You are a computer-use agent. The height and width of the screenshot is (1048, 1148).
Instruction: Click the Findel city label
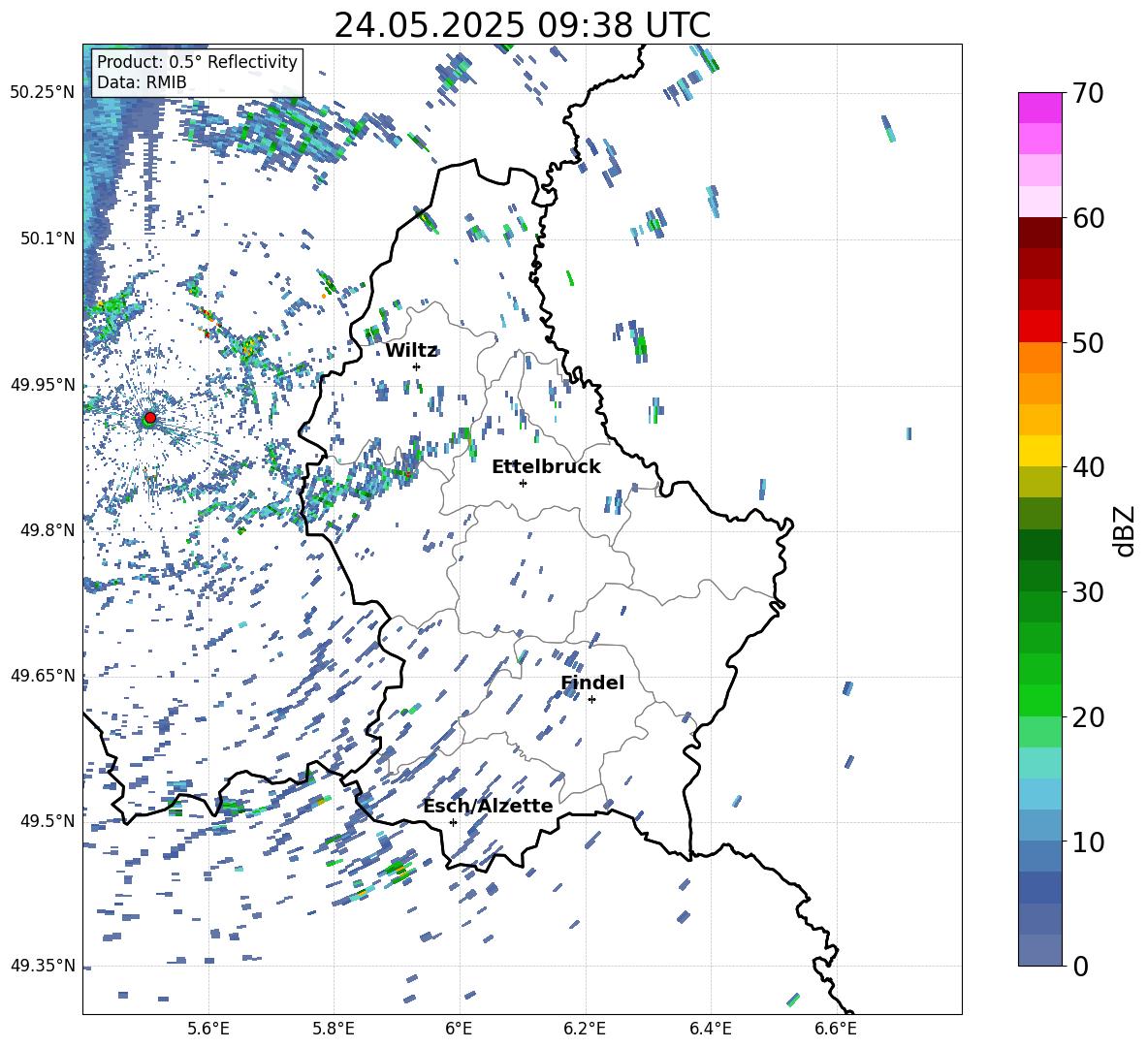coord(592,683)
